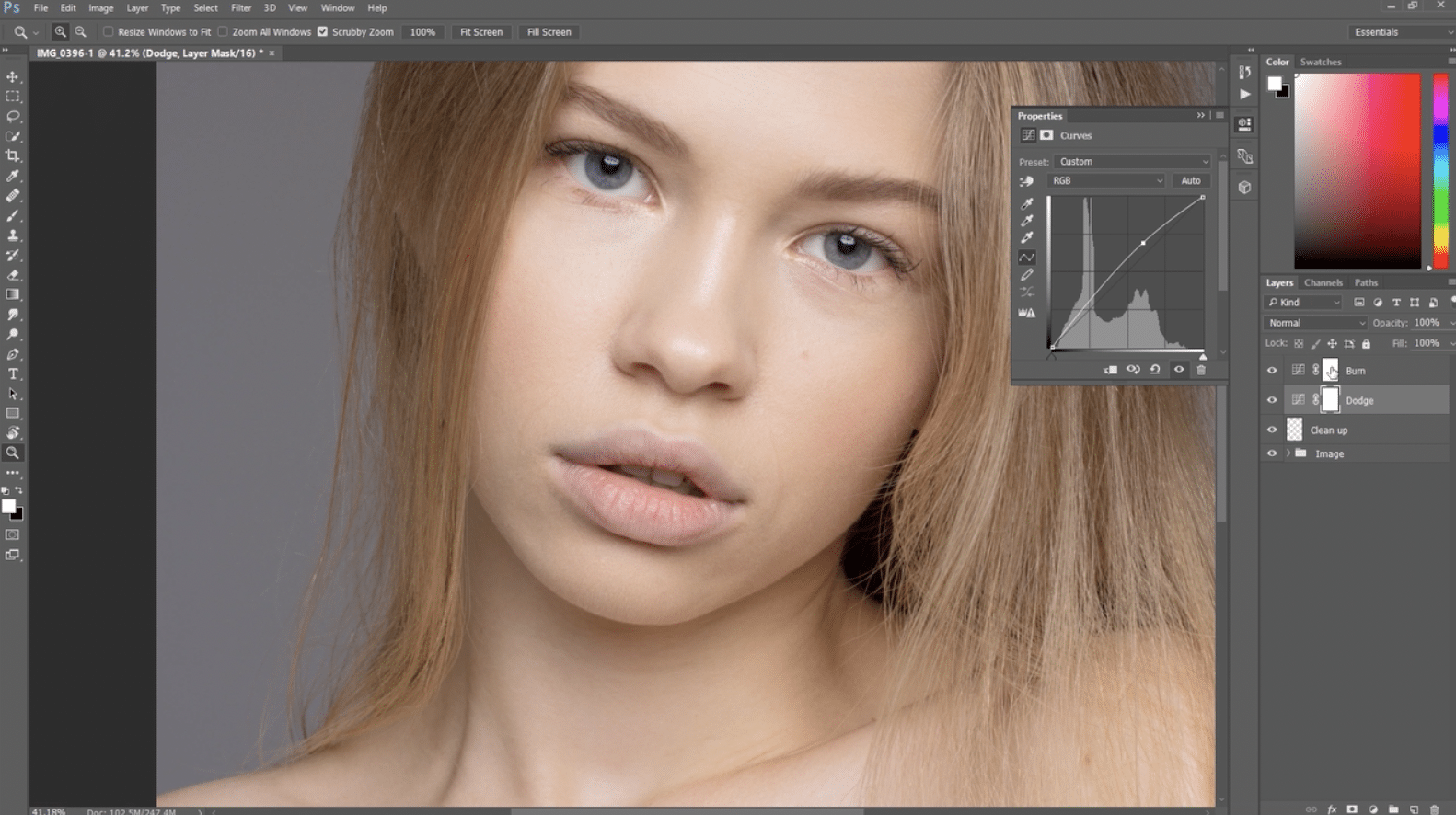The image size is (1456, 815).
Task: Open the Filter menu
Action: [x=241, y=8]
